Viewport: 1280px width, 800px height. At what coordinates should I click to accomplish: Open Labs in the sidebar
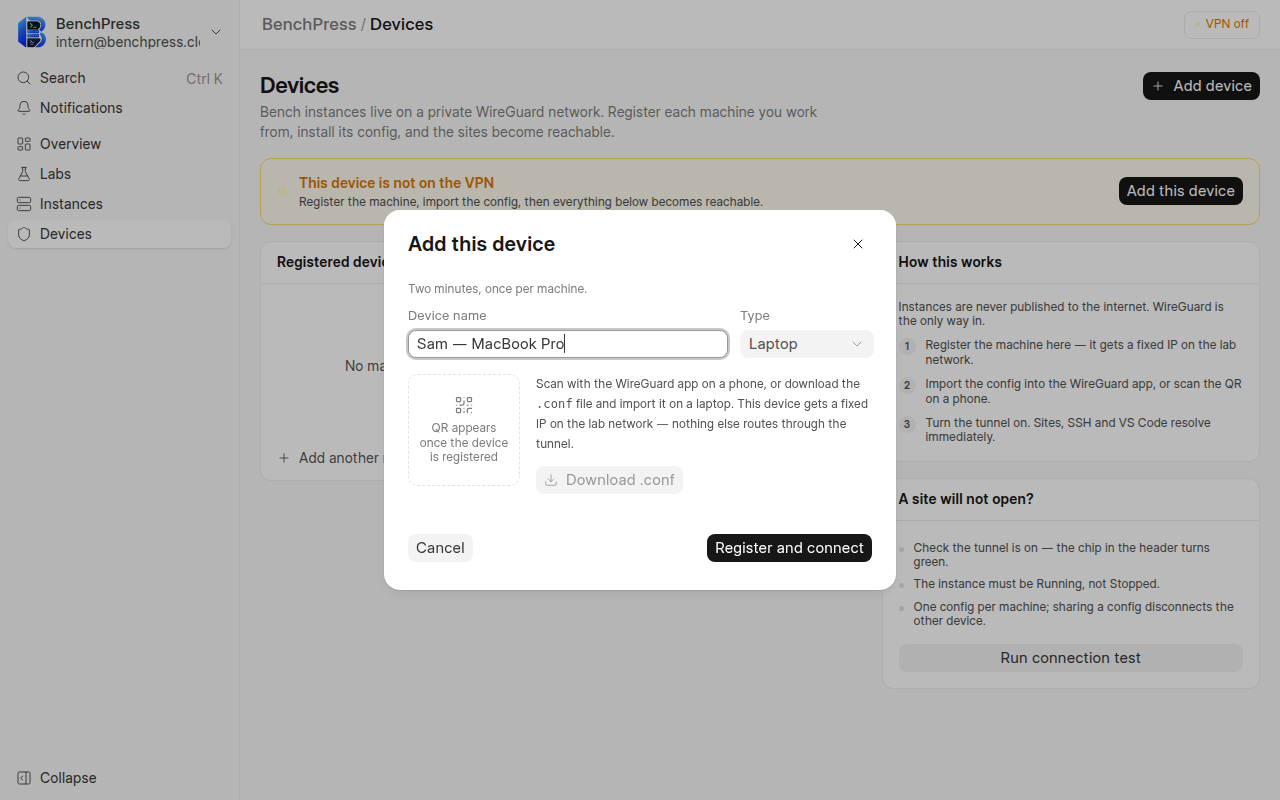[x=120, y=174]
